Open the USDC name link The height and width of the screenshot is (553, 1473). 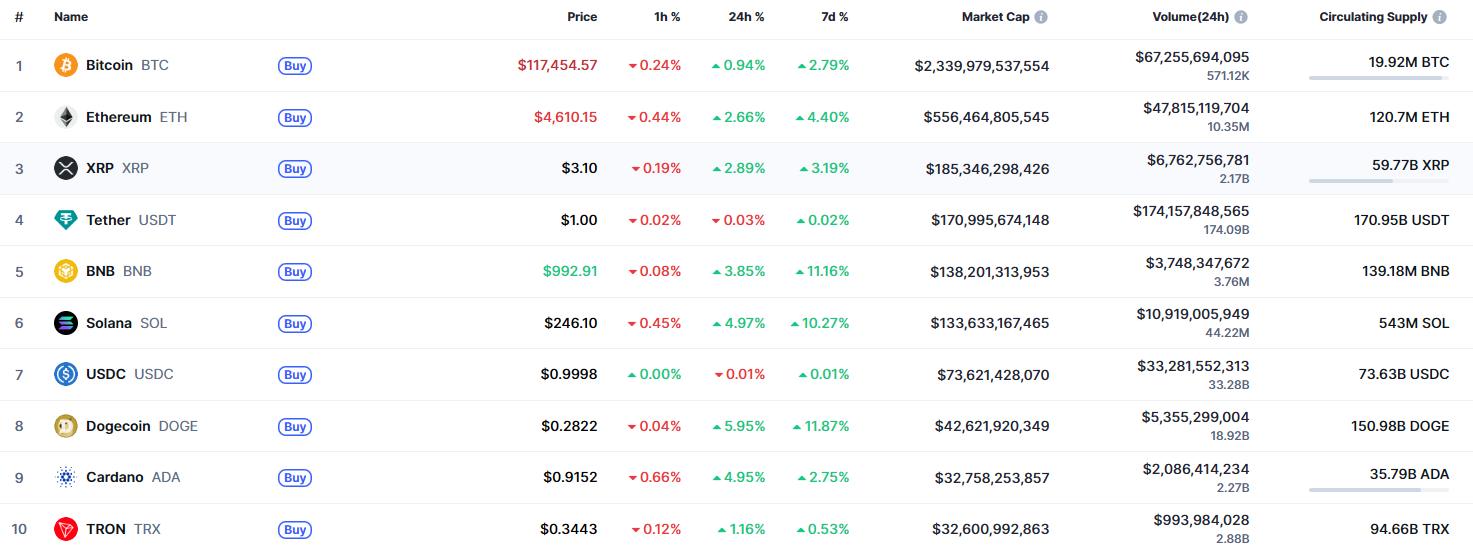click(130, 374)
